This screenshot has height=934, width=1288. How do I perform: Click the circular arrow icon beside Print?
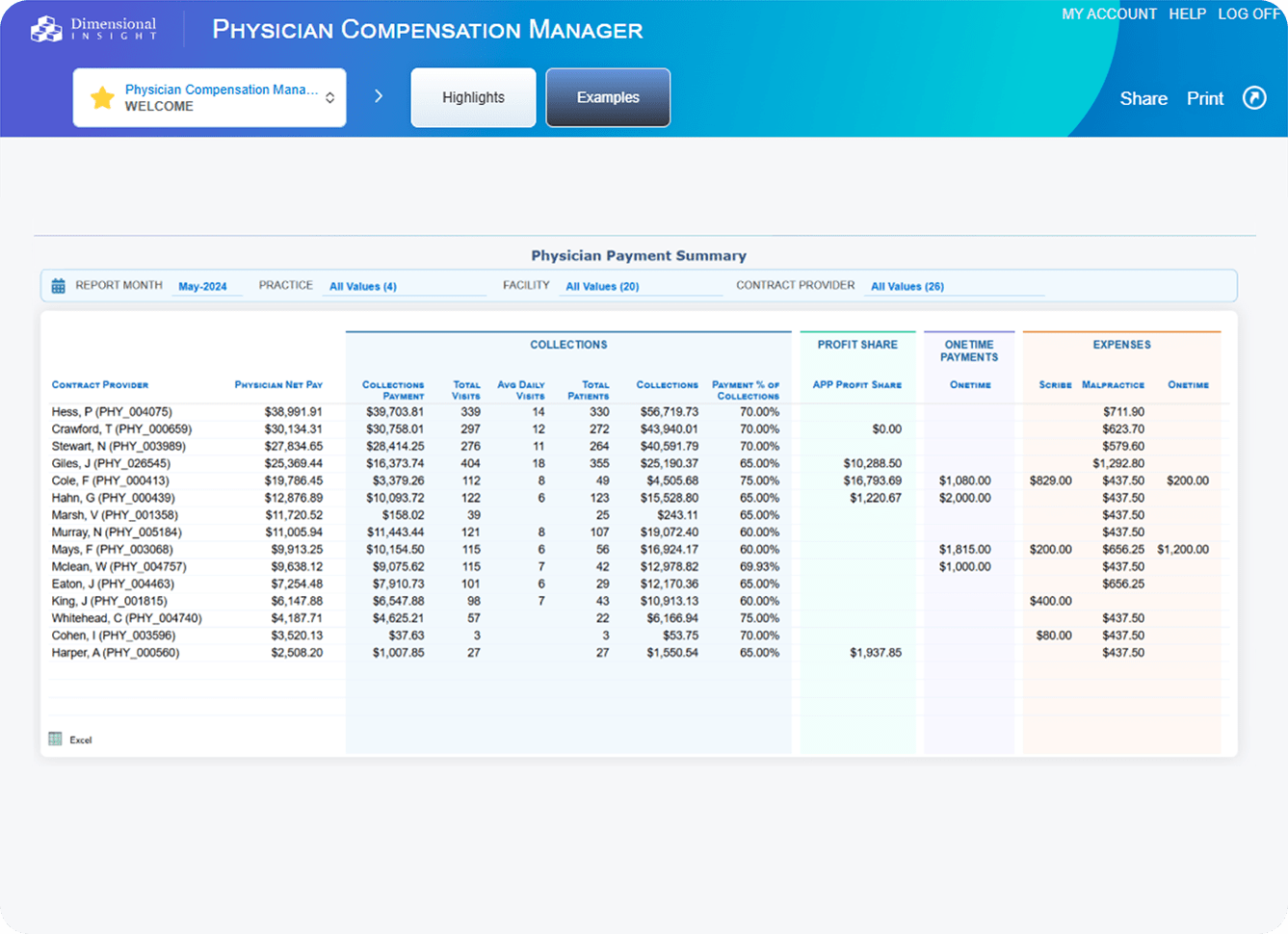[1254, 98]
